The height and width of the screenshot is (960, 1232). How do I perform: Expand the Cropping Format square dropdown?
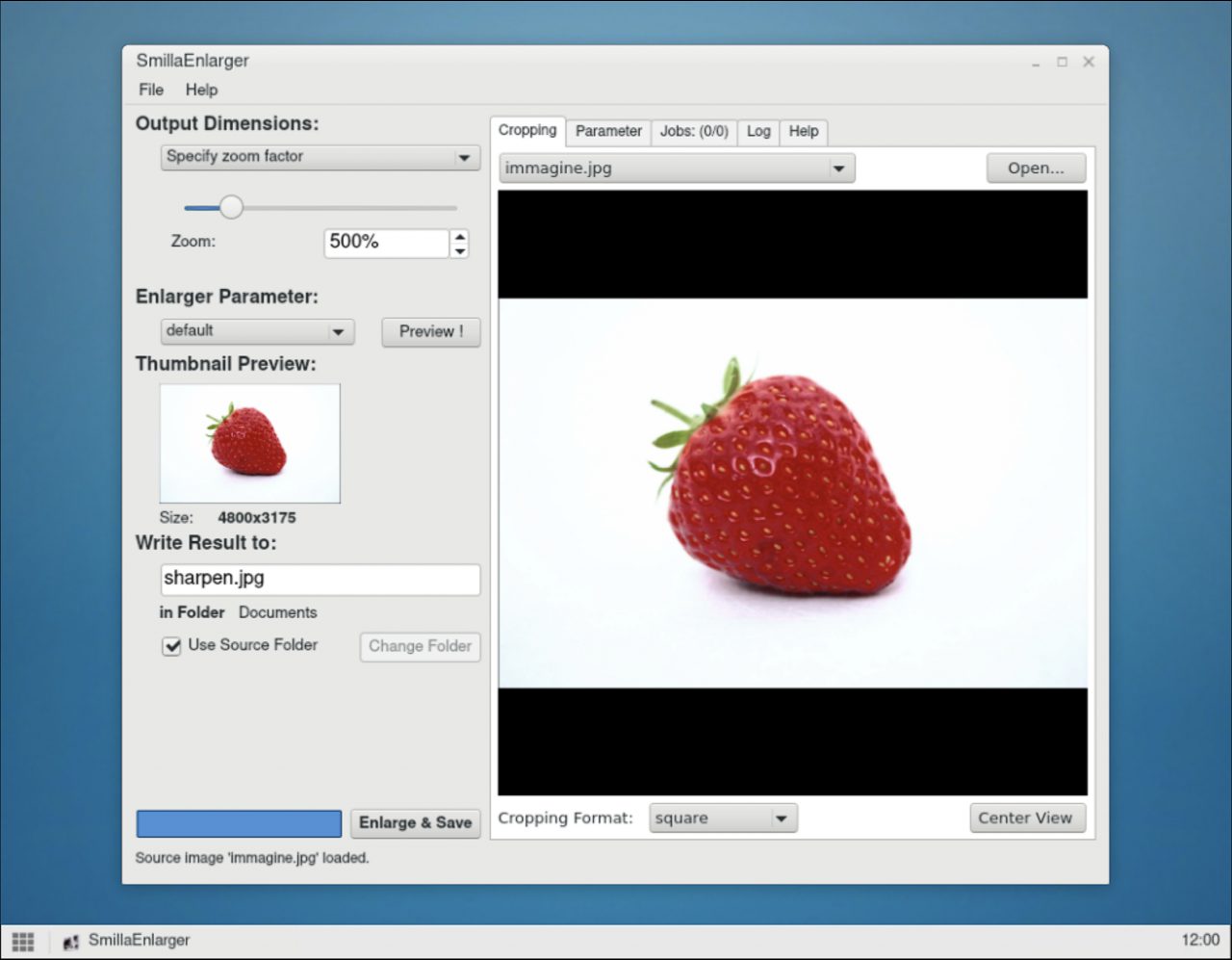point(723,818)
